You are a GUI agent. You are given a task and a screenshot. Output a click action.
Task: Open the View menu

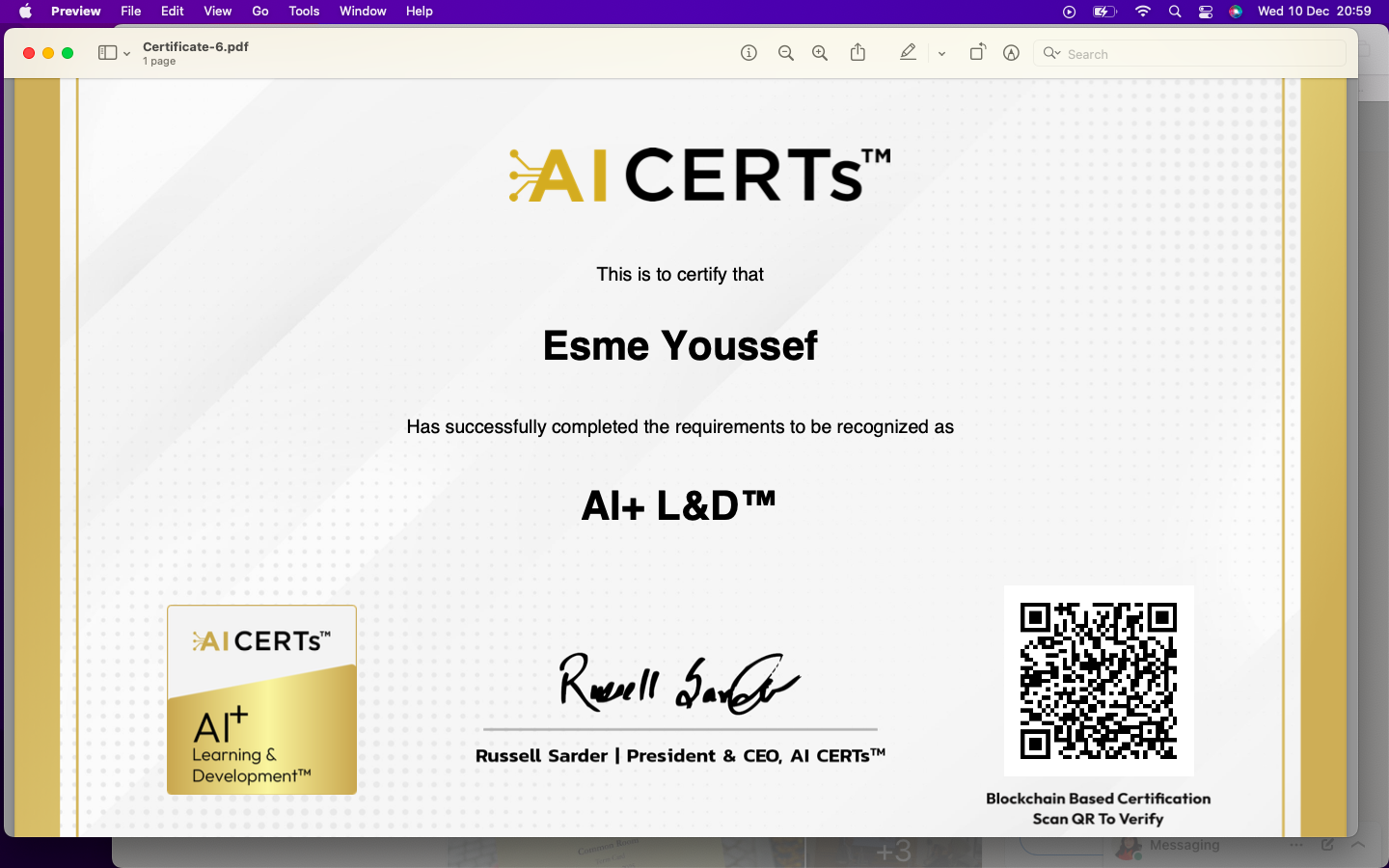click(x=218, y=12)
